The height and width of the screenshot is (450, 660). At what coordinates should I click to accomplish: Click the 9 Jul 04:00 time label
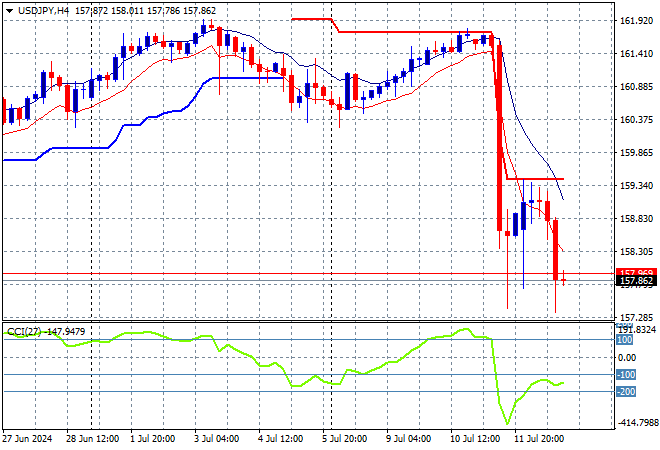(x=408, y=439)
